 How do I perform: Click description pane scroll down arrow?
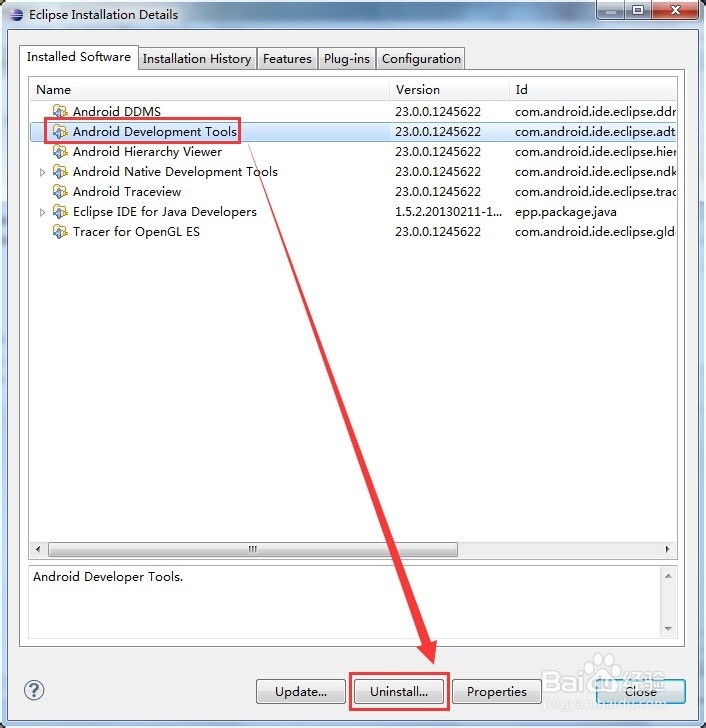[668, 629]
